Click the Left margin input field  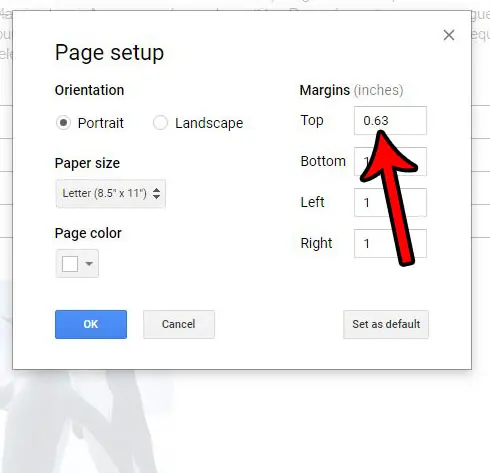[x=390, y=202]
